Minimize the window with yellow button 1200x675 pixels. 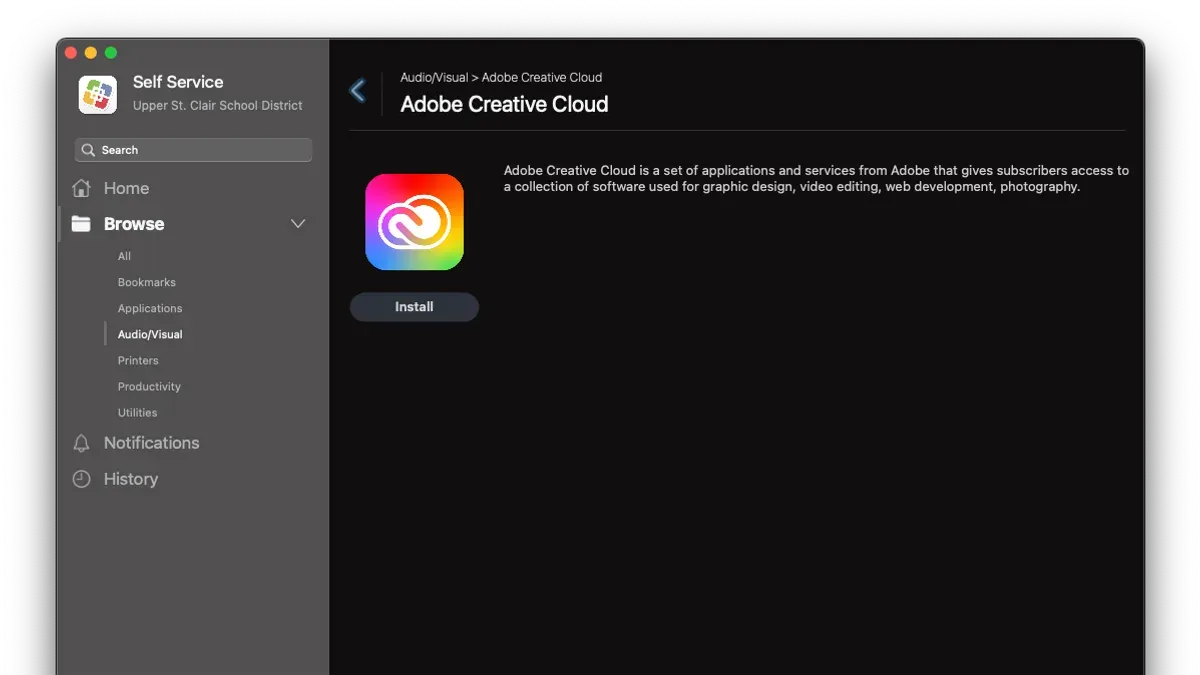point(91,53)
